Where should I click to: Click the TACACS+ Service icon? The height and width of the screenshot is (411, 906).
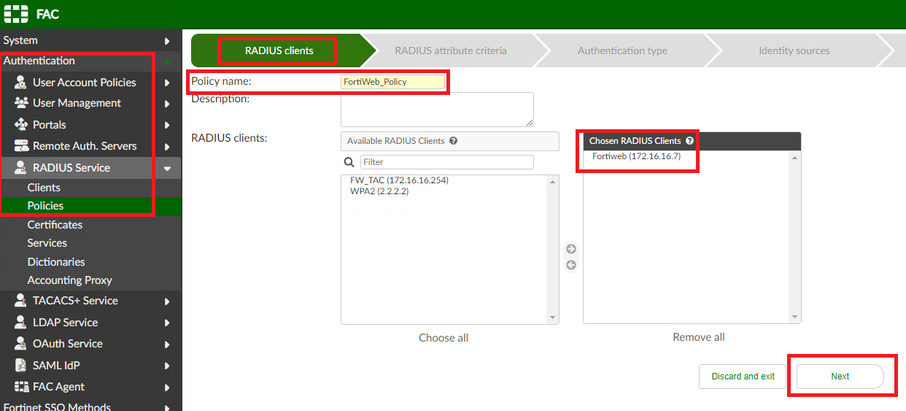[x=21, y=301]
